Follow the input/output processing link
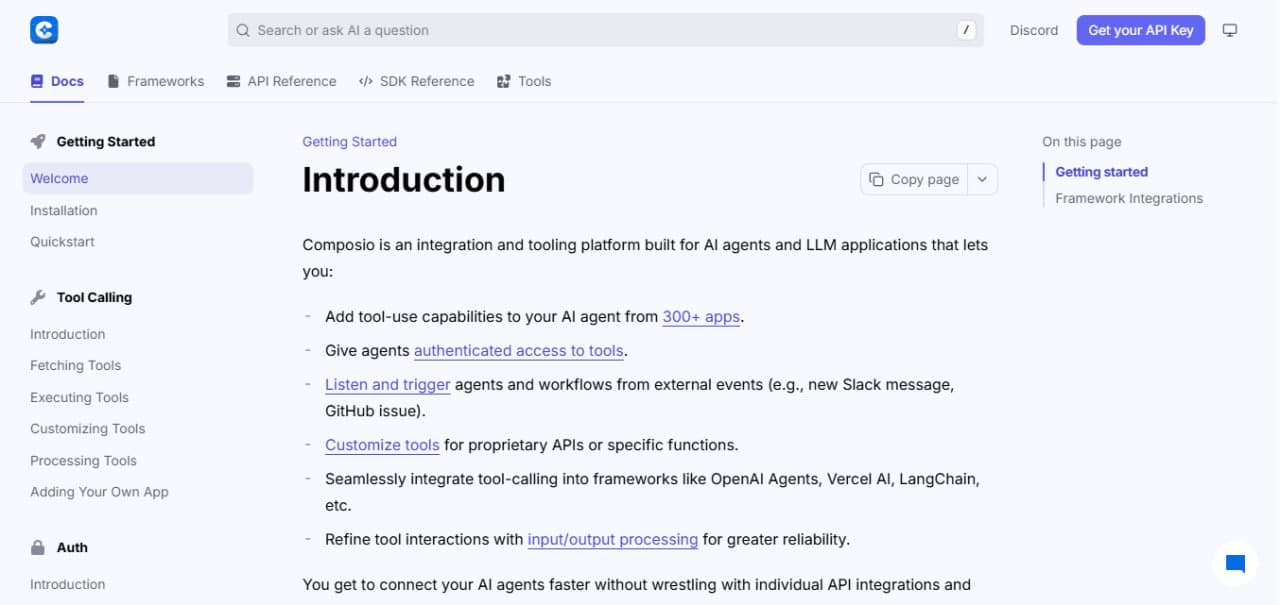This screenshot has height=605, width=1280. [613, 539]
